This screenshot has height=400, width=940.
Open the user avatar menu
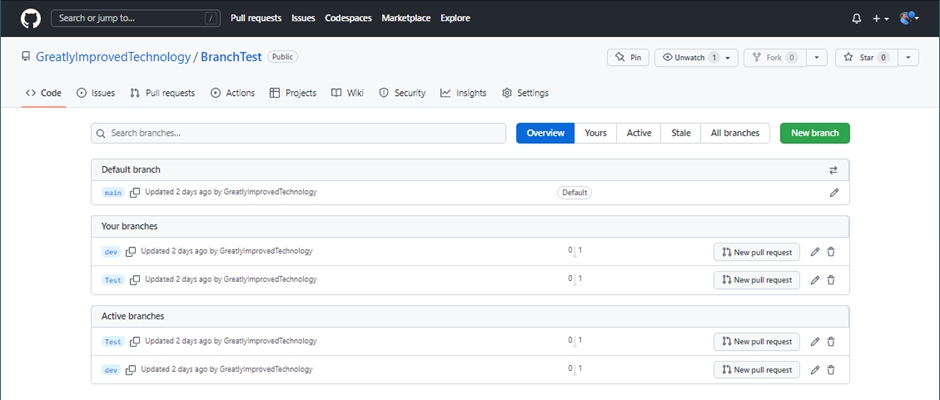[908, 18]
